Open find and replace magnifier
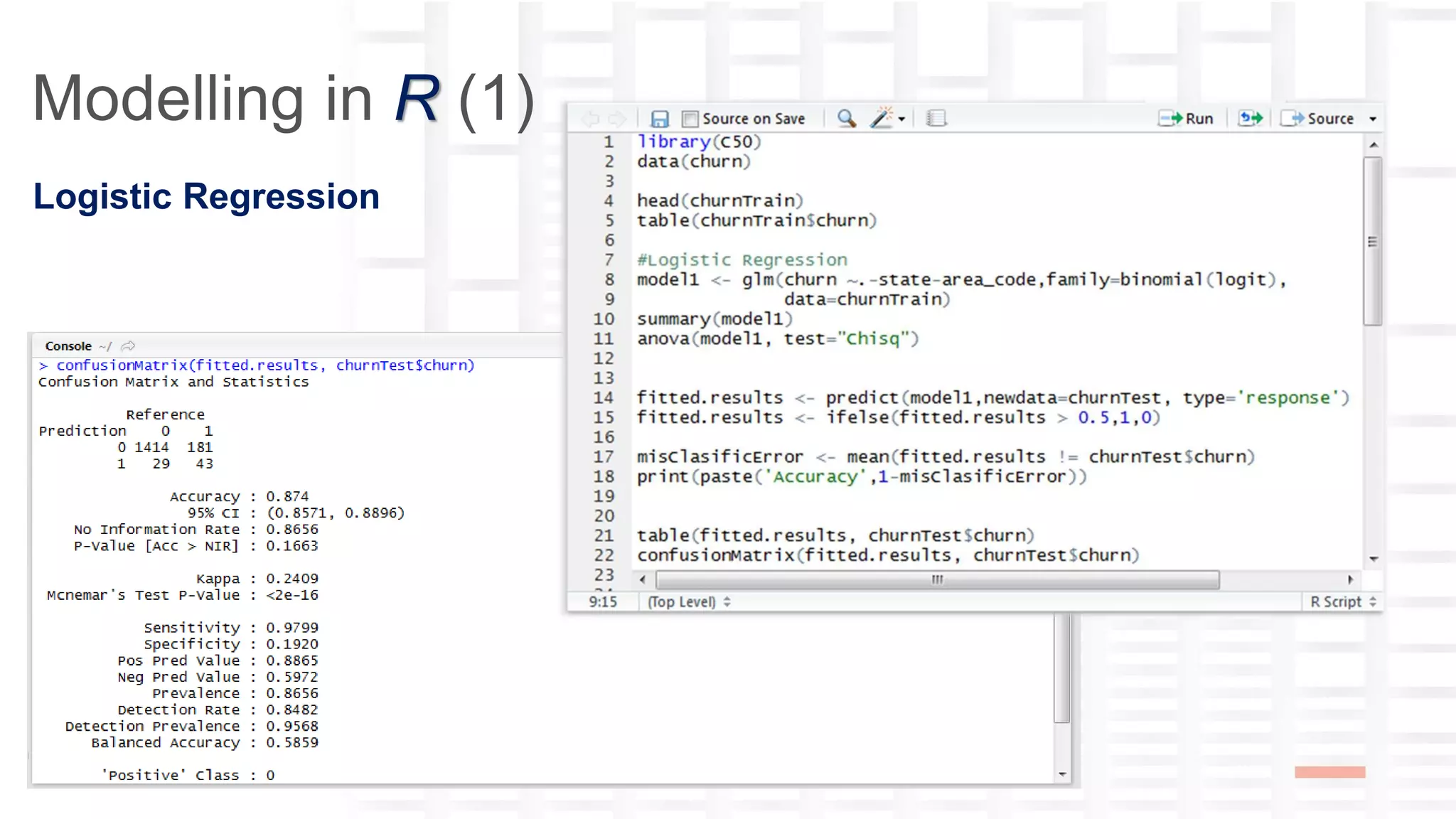 pyautogui.click(x=846, y=118)
